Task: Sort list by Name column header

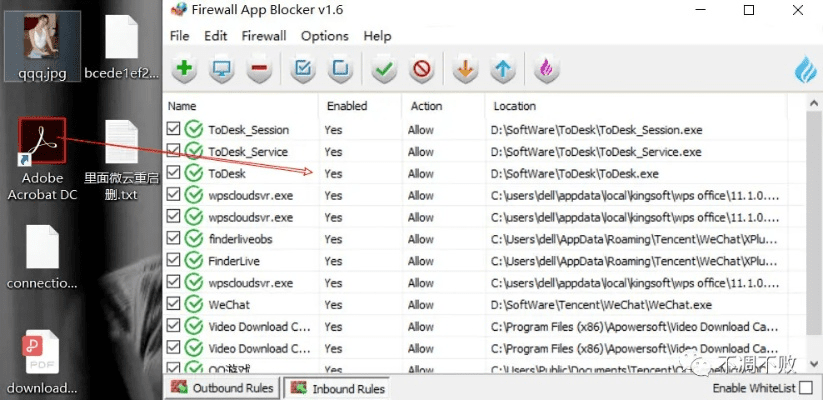Action: (240, 106)
